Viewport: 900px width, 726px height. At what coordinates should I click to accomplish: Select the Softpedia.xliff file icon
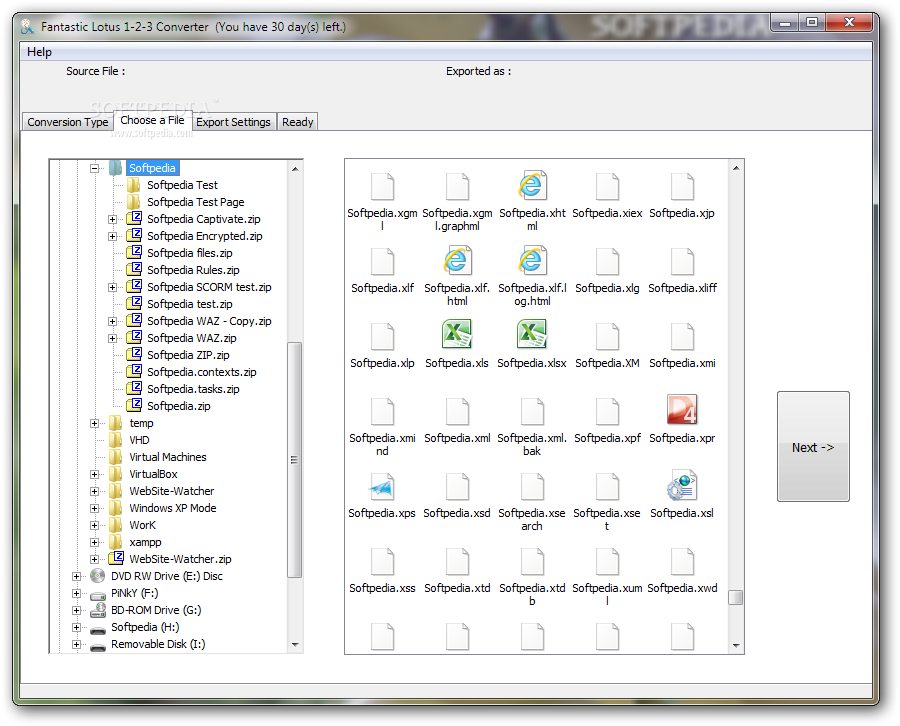click(682, 262)
